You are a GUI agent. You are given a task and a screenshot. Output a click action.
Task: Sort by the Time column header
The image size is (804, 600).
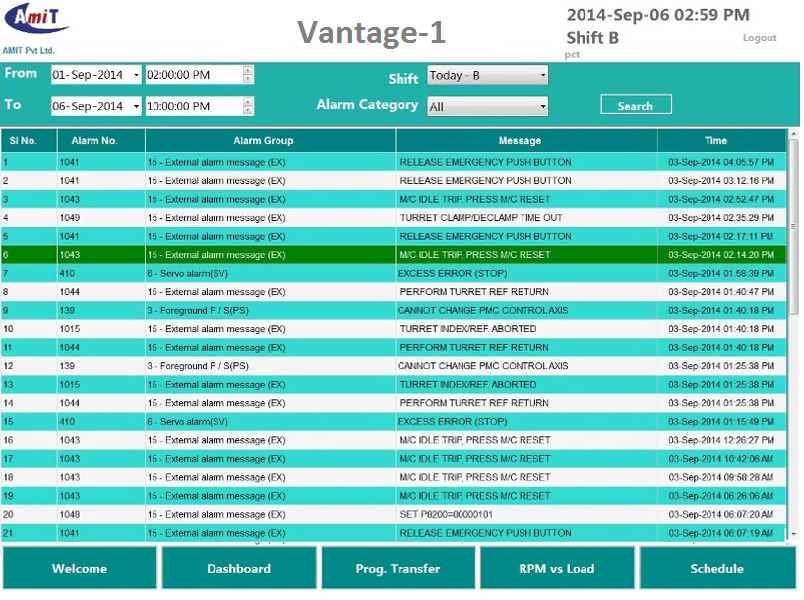(721, 141)
